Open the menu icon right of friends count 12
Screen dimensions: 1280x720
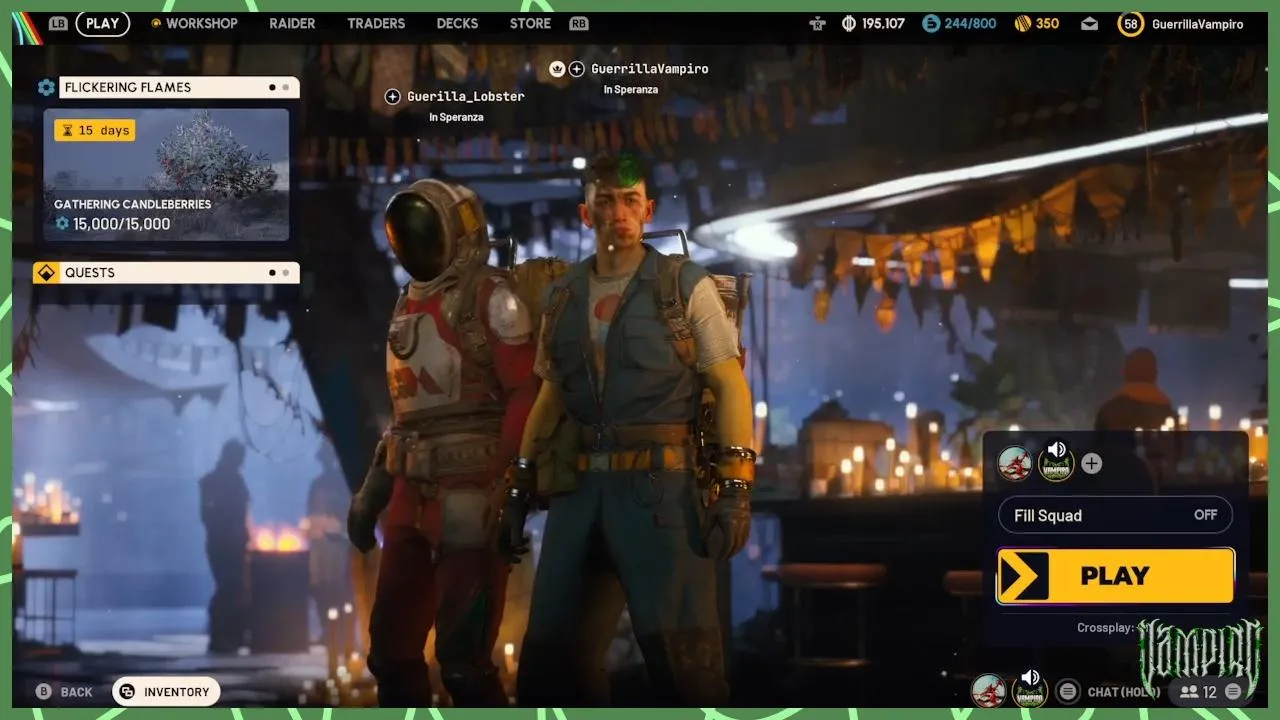pos(1233,691)
